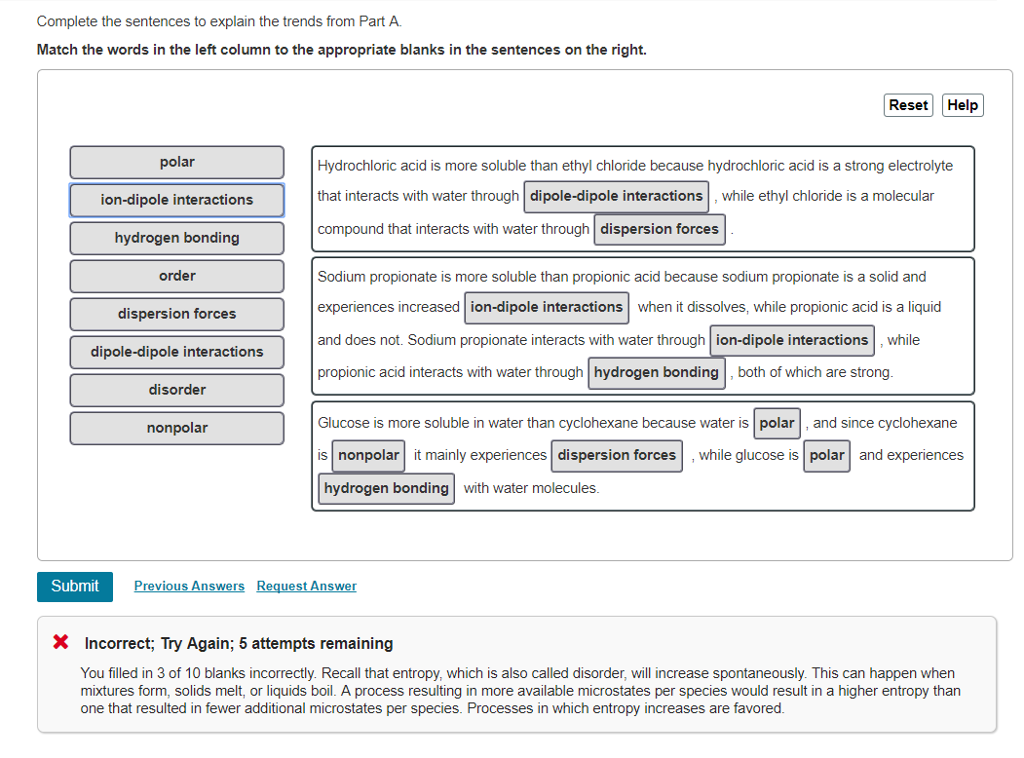Screen dimensions: 1024x758
Task: Click the Reset button
Action: click(x=907, y=105)
